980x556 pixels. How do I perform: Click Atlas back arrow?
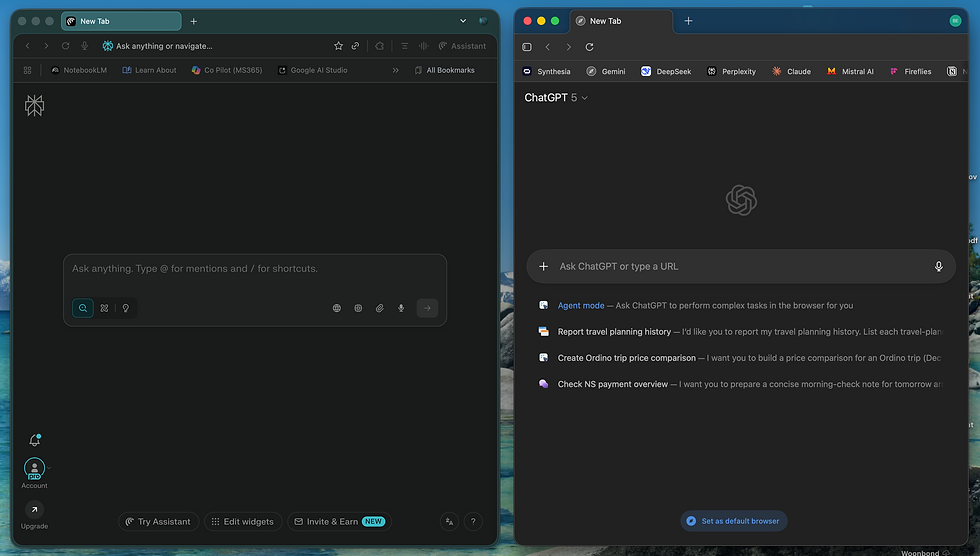coord(548,47)
